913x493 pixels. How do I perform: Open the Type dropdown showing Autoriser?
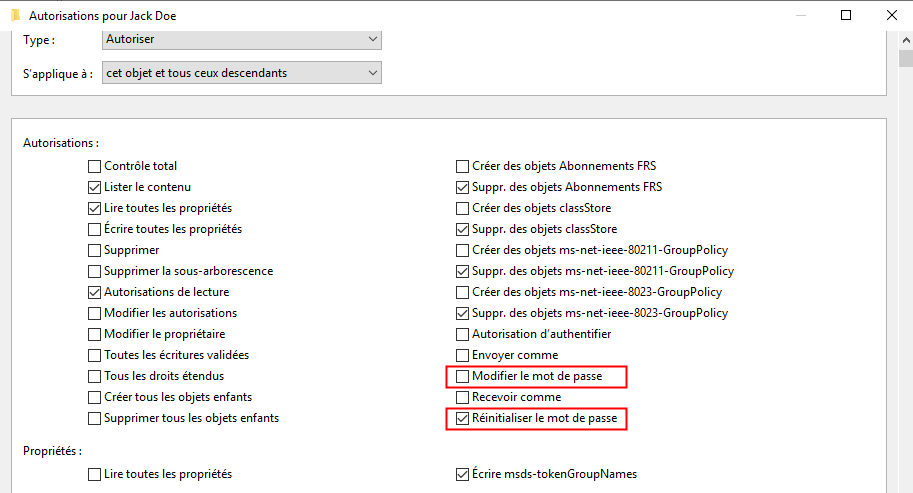242,39
